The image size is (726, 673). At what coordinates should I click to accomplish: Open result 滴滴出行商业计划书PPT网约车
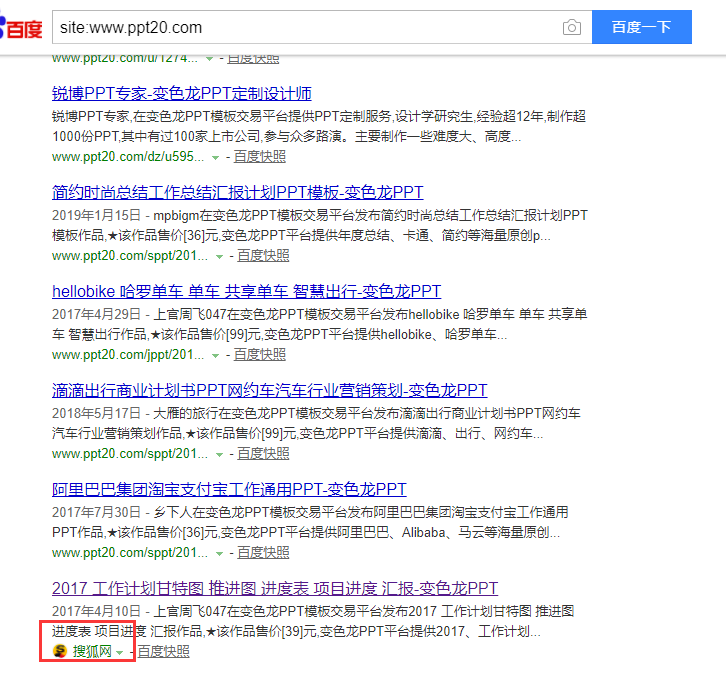point(269,391)
